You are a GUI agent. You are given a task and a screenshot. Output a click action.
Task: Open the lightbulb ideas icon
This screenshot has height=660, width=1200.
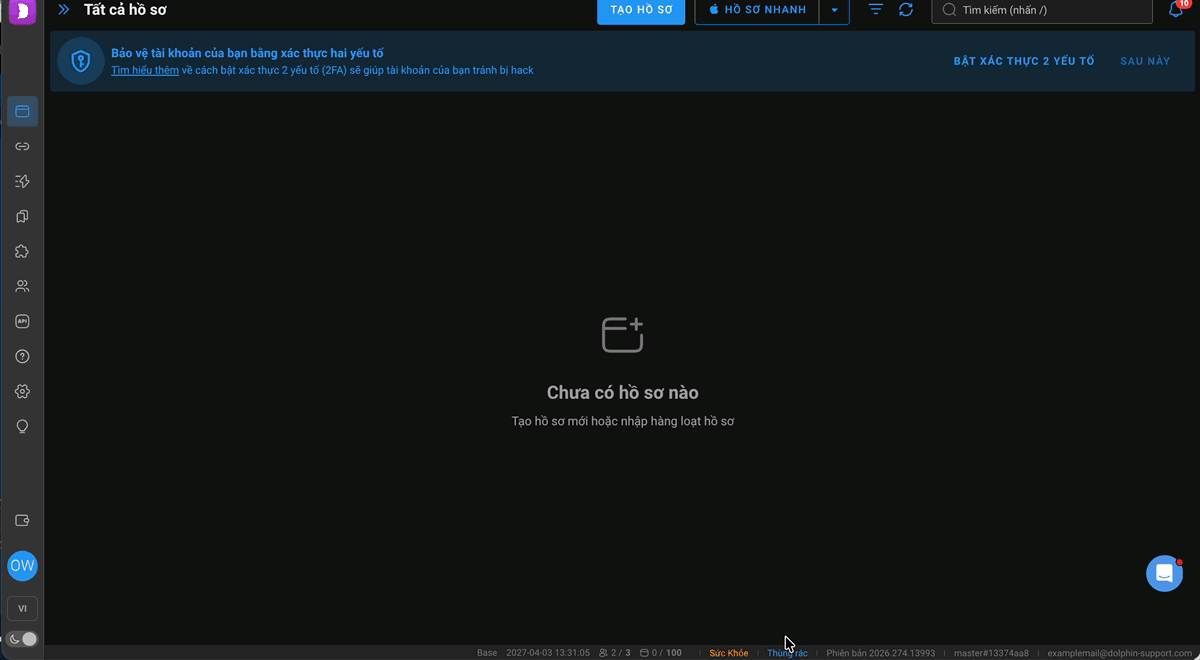tap(22, 426)
